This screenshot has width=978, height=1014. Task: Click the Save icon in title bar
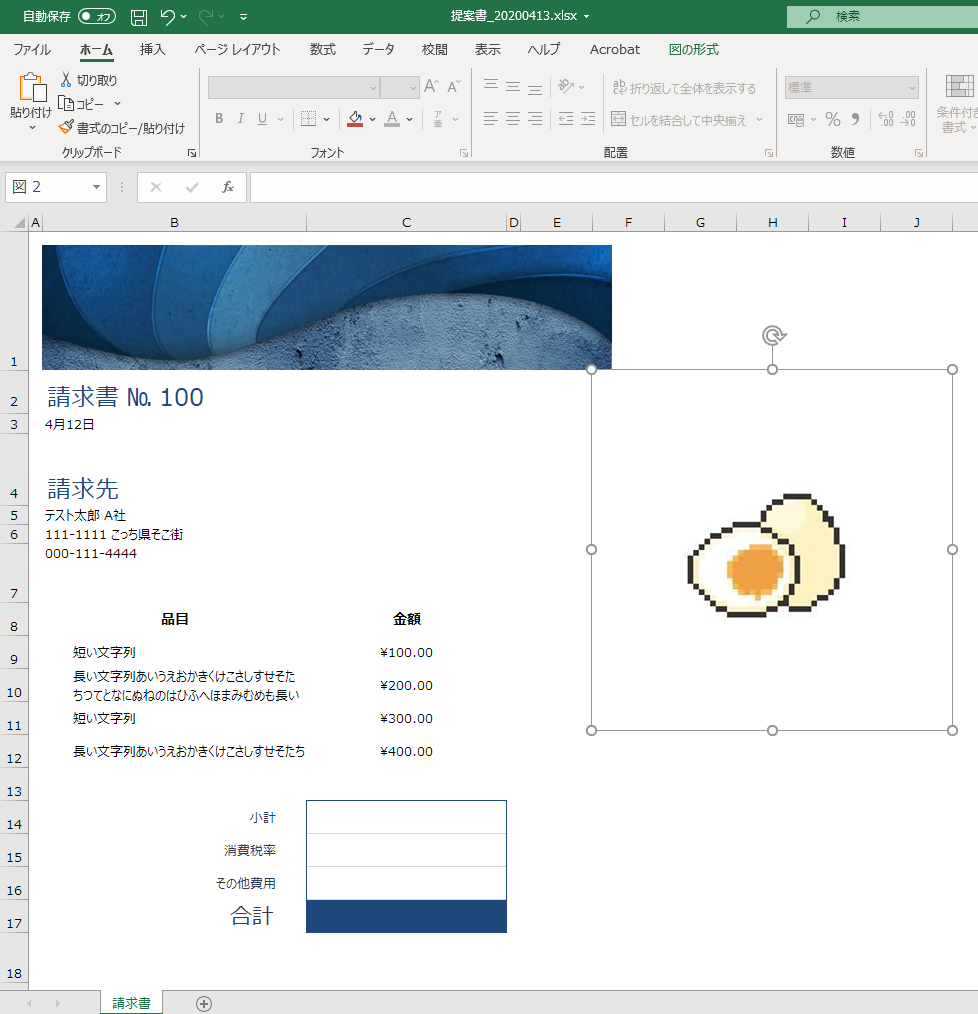(x=138, y=17)
